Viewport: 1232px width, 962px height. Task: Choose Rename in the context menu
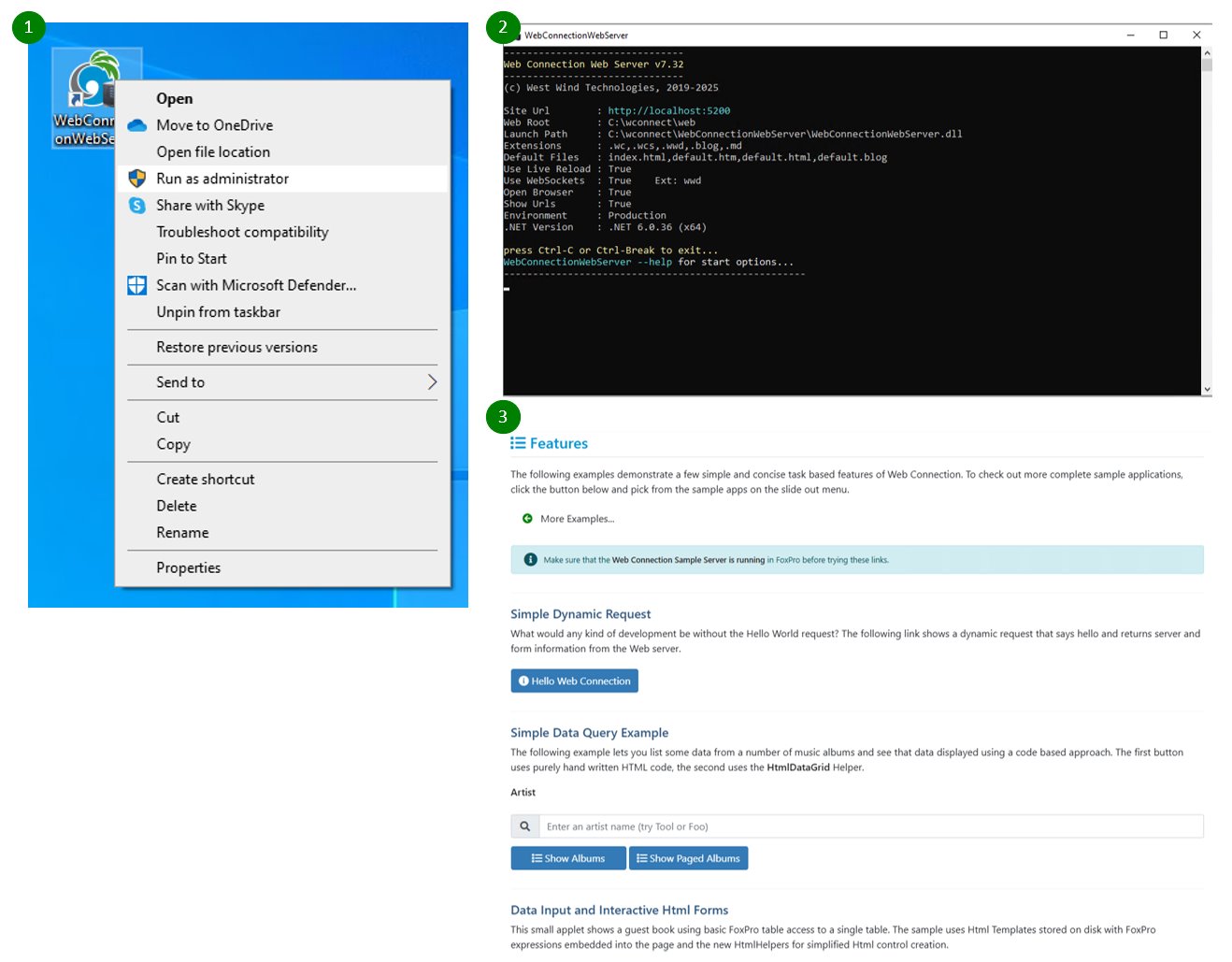281,533
